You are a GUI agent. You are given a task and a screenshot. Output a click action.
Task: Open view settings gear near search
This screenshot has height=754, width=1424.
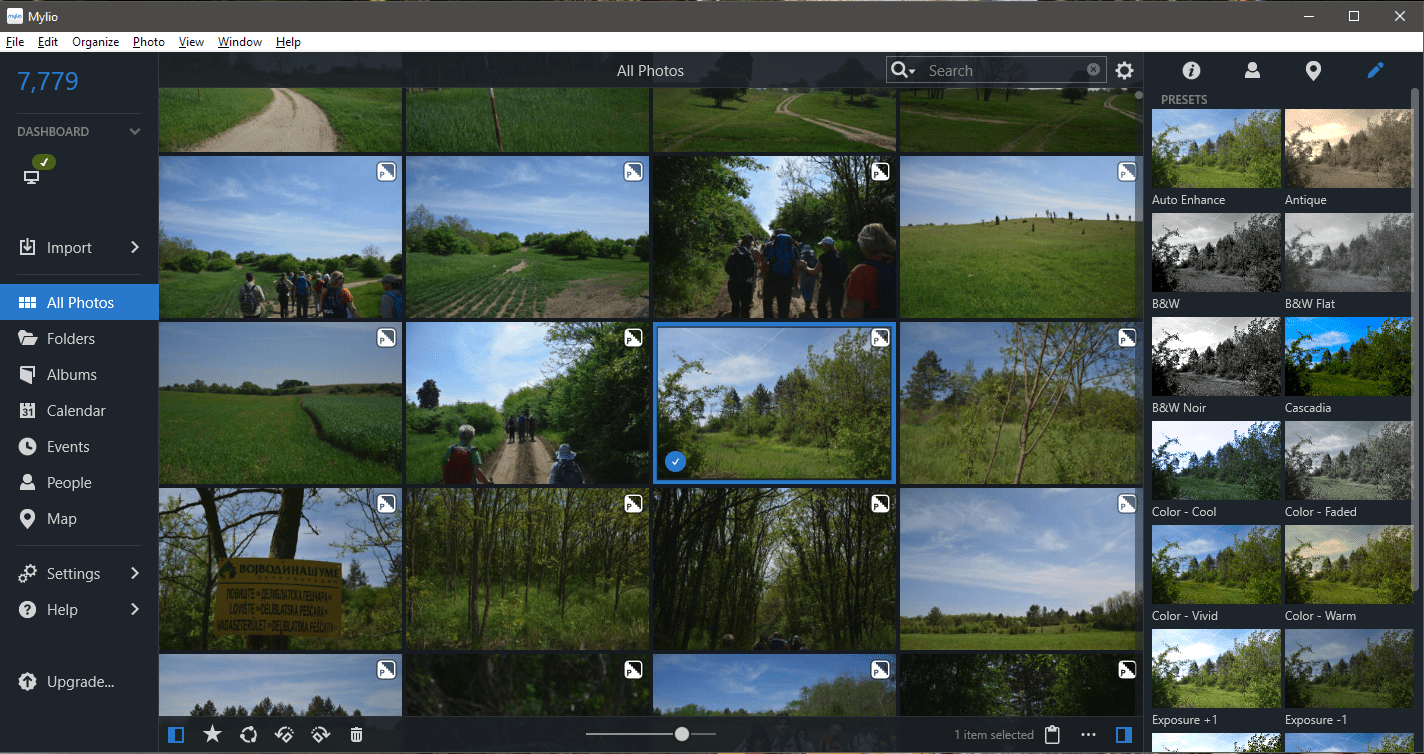pos(1125,70)
